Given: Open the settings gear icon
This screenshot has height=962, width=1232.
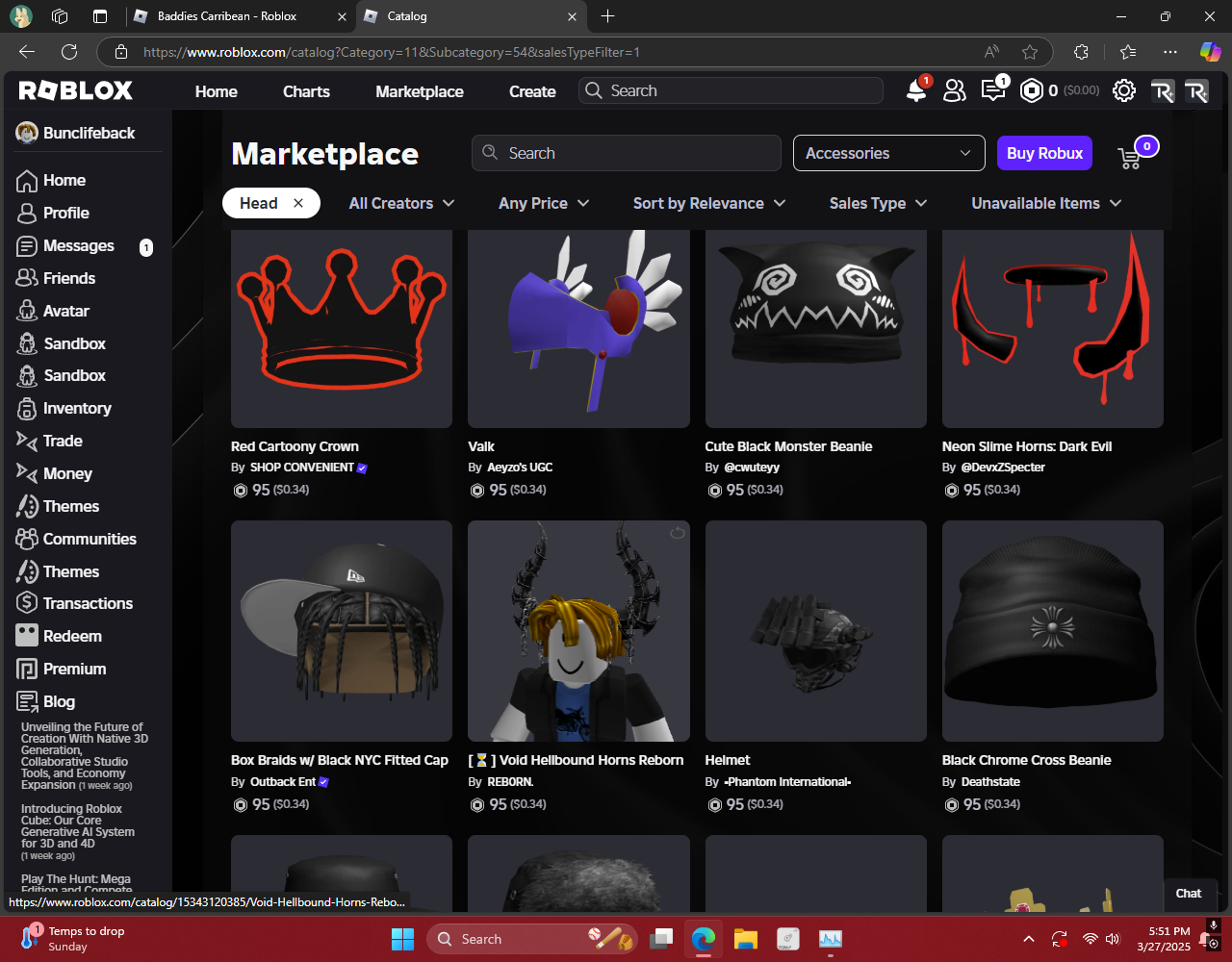Looking at the screenshot, I should point(1123,90).
